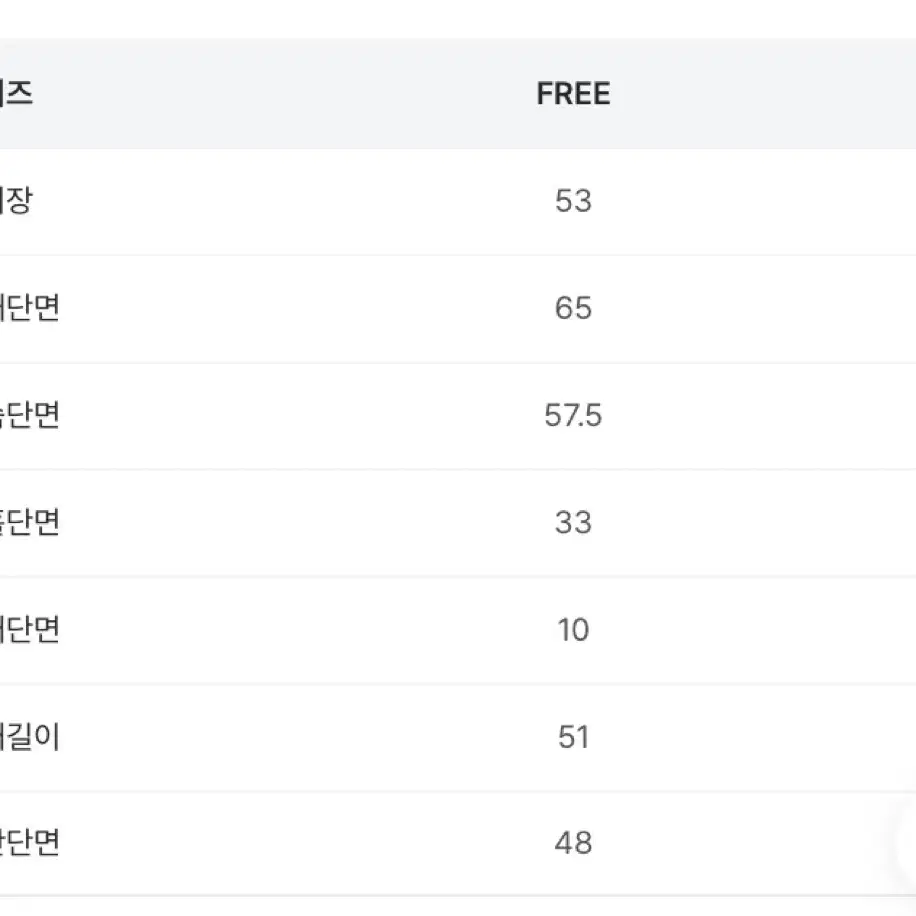The width and height of the screenshot is (916, 916).
Task: Select the 단면 label beside value 65
Action: [29, 308]
